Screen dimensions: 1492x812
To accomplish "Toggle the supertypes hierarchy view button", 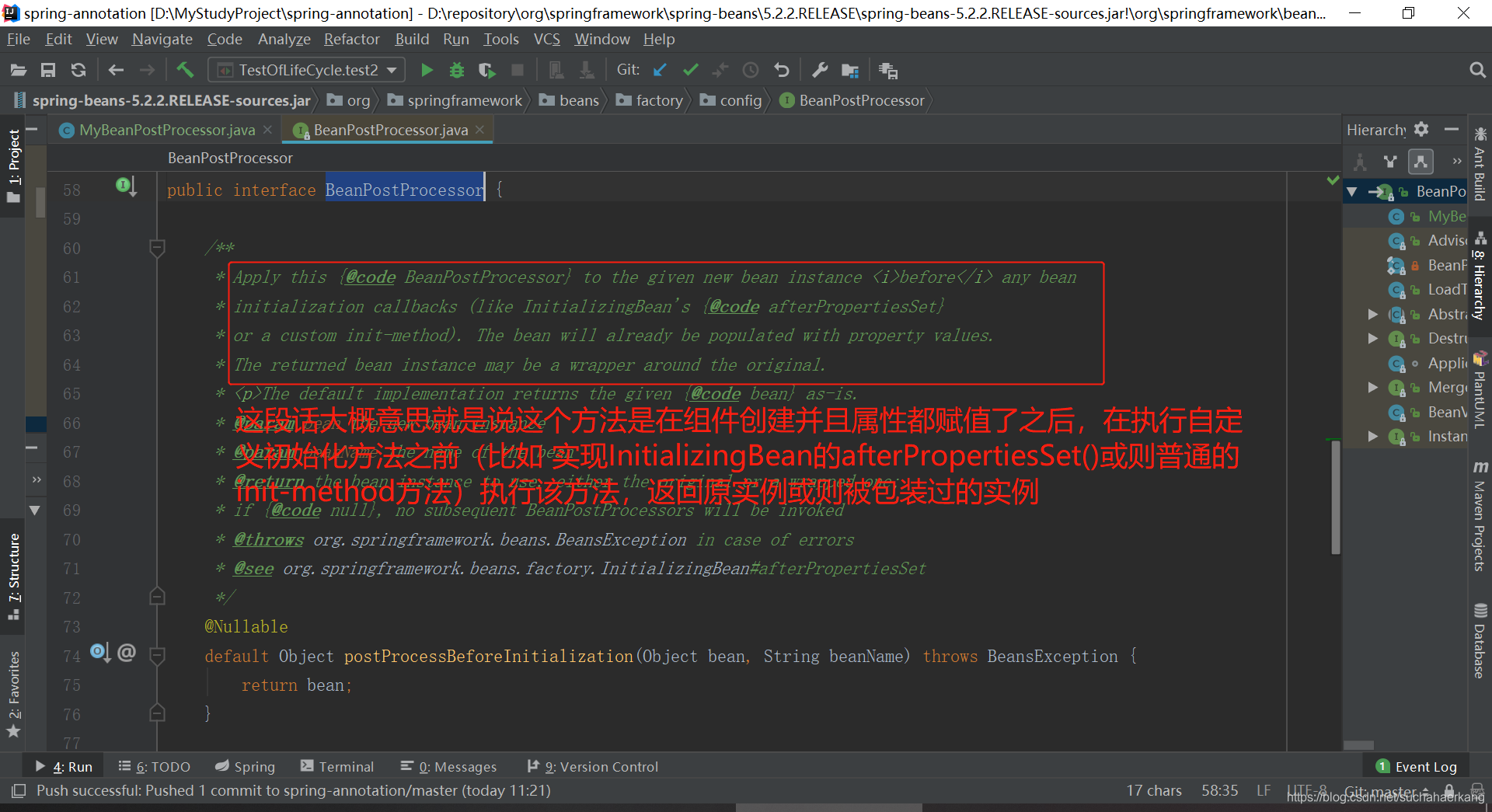I will (x=1390, y=162).
